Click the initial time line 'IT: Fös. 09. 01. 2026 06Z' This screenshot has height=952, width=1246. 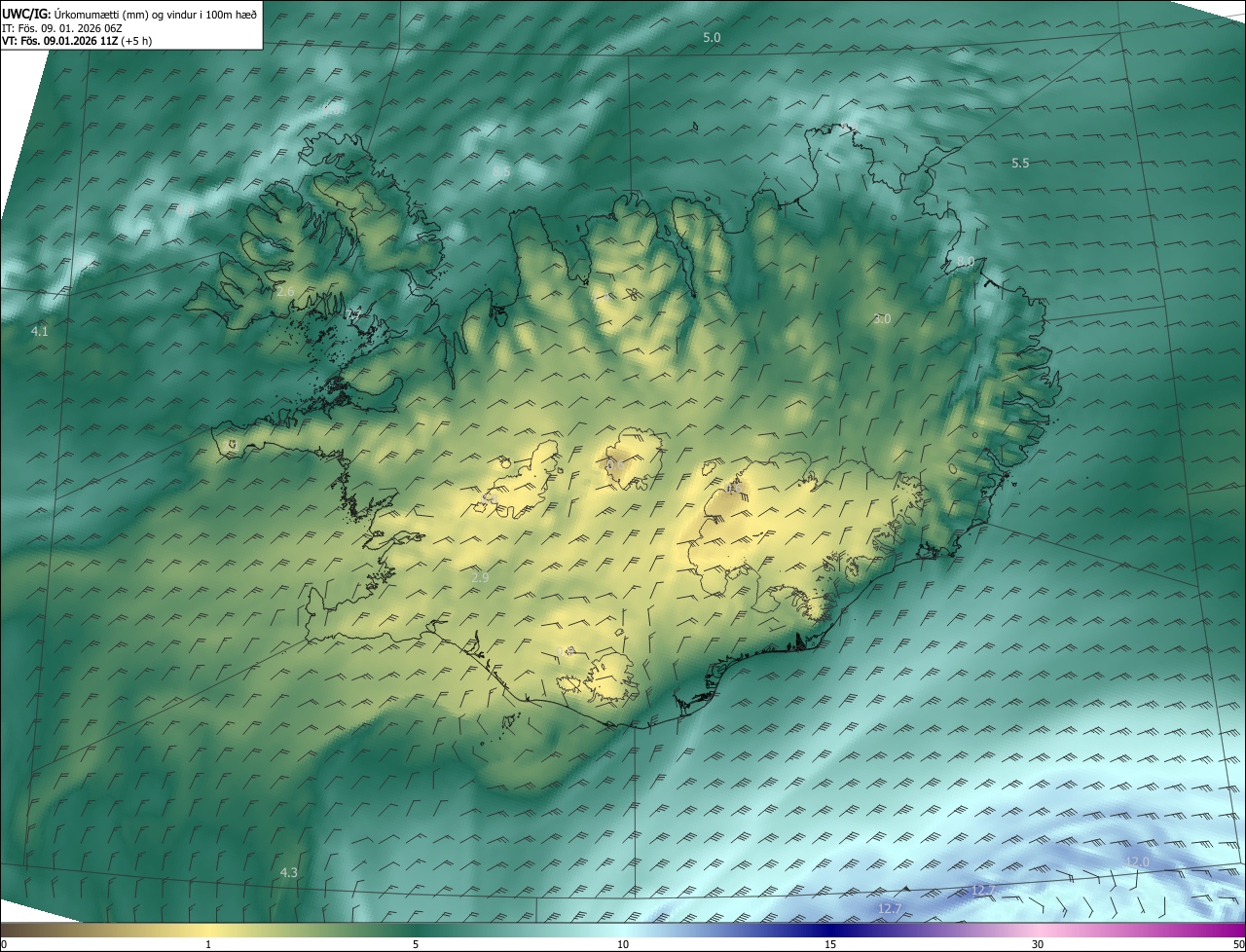(x=61, y=28)
